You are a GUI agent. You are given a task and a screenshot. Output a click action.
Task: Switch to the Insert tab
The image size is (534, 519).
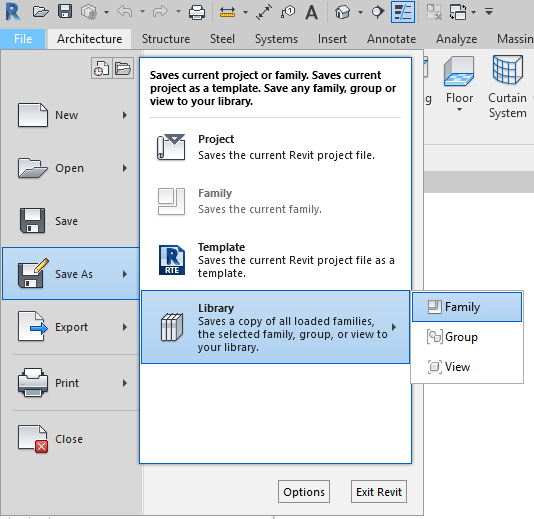[332, 39]
